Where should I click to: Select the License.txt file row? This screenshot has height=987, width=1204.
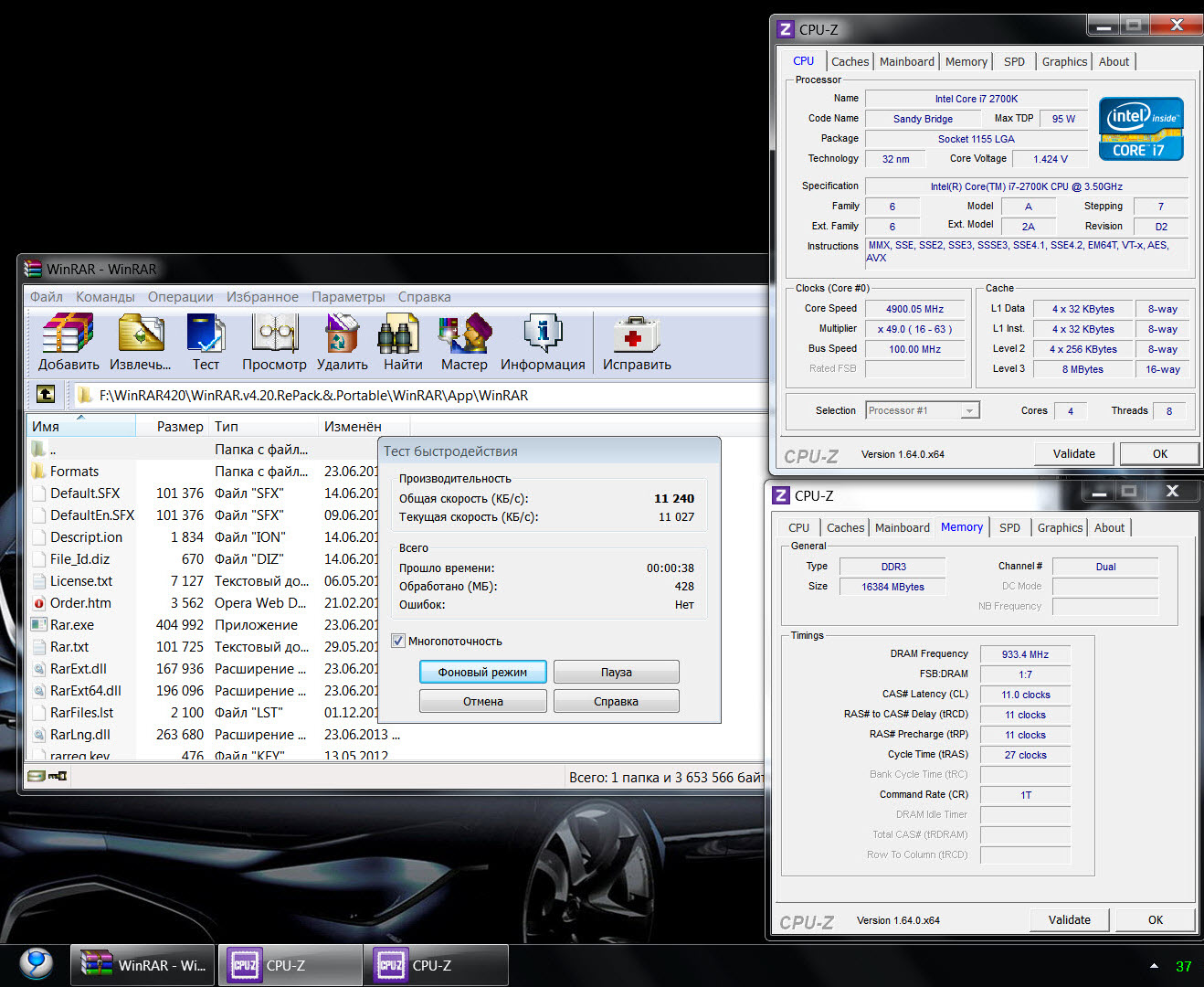point(214,581)
